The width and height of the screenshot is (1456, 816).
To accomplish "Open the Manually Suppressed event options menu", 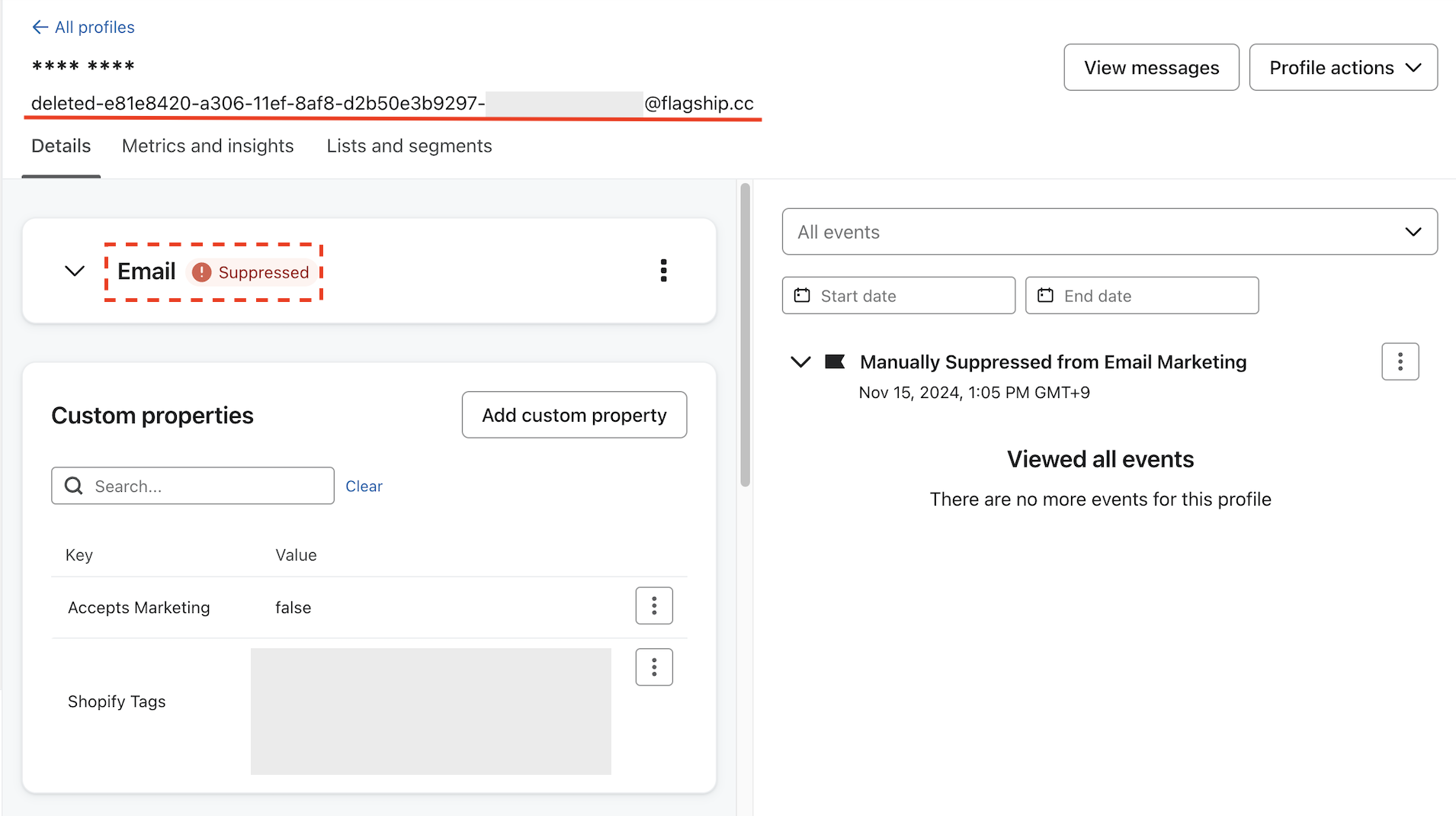I will point(1400,361).
